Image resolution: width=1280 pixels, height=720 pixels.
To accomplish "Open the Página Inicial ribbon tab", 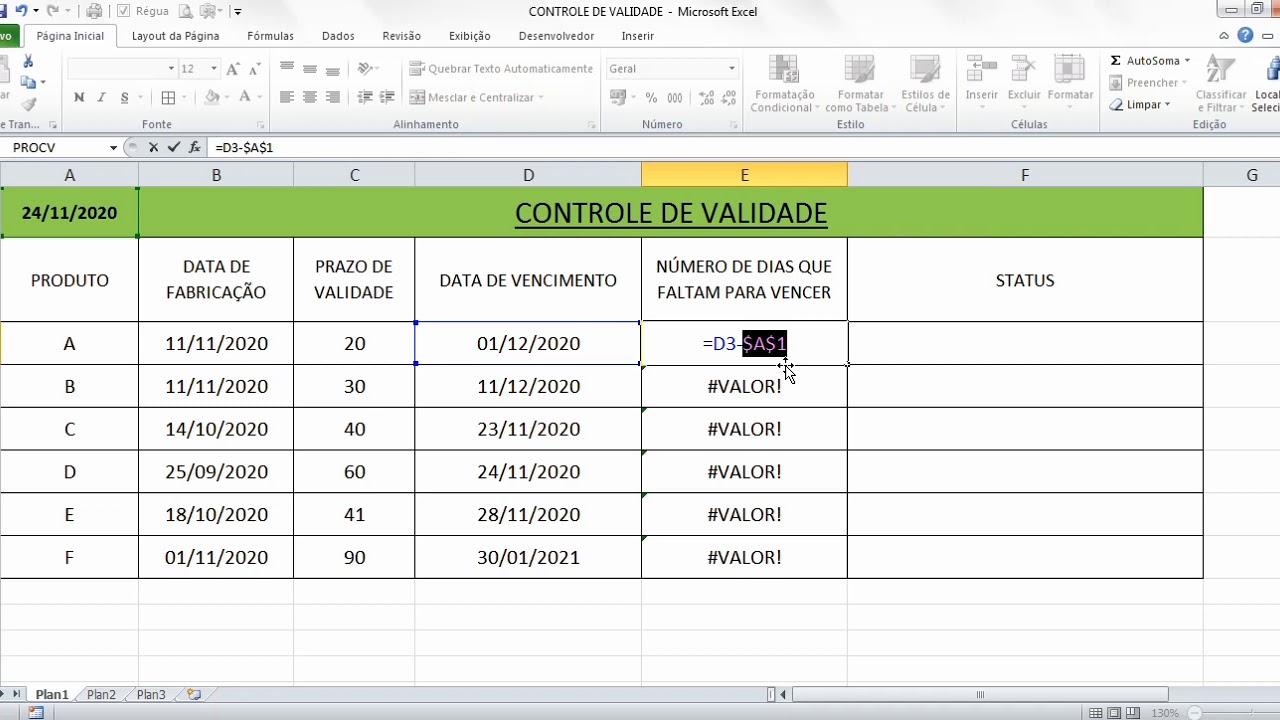I will 70,36.
